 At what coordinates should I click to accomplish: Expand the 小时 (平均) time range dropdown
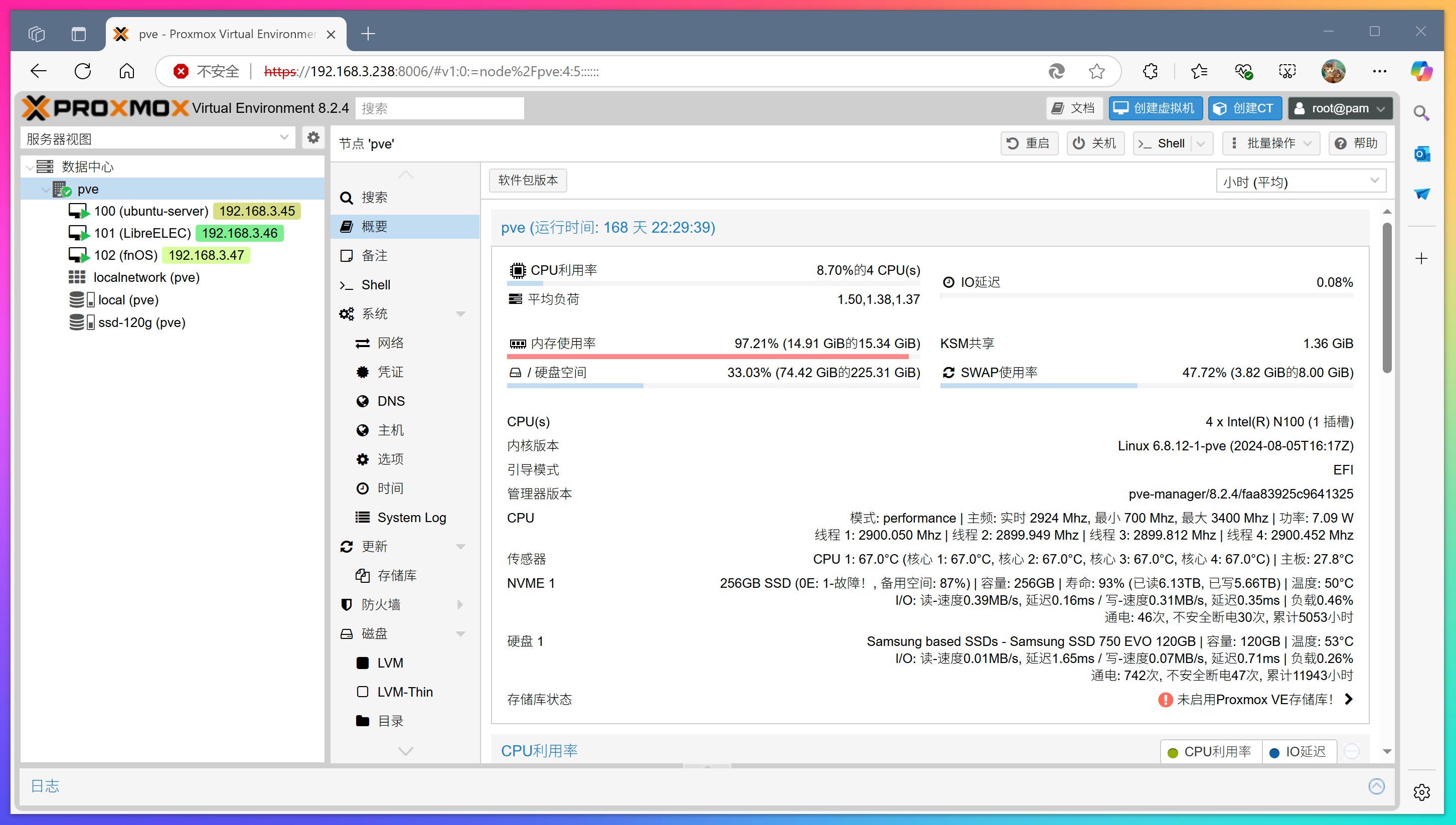(1301, 182)
